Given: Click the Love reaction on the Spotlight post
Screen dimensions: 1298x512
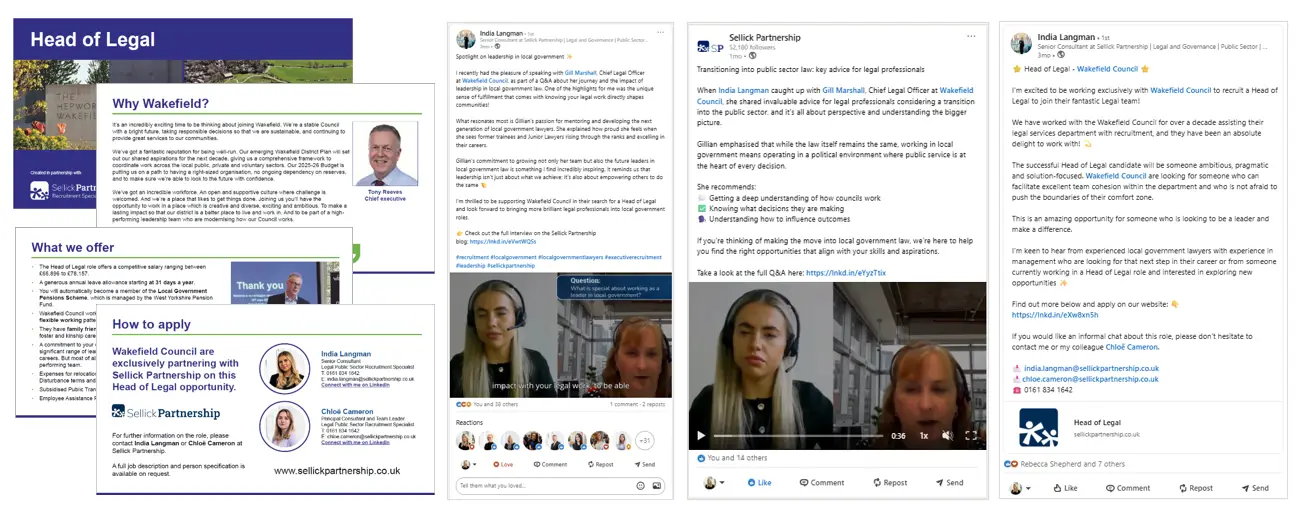Looking at the screenshot, I should pyautogui.click(x=502, y=464).
